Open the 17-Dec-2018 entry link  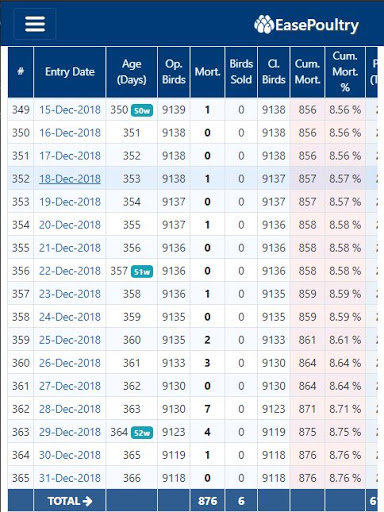[x=70, y=156]
